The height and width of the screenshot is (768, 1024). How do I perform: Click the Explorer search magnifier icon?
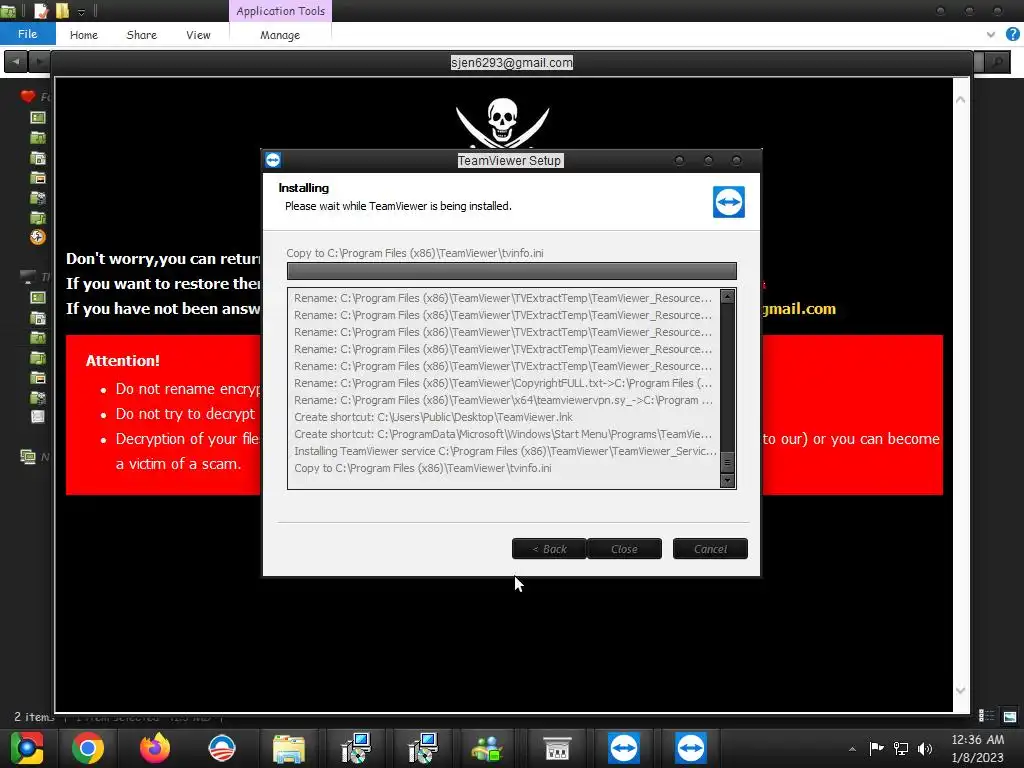pyautogui.click(x=997, y=62)
